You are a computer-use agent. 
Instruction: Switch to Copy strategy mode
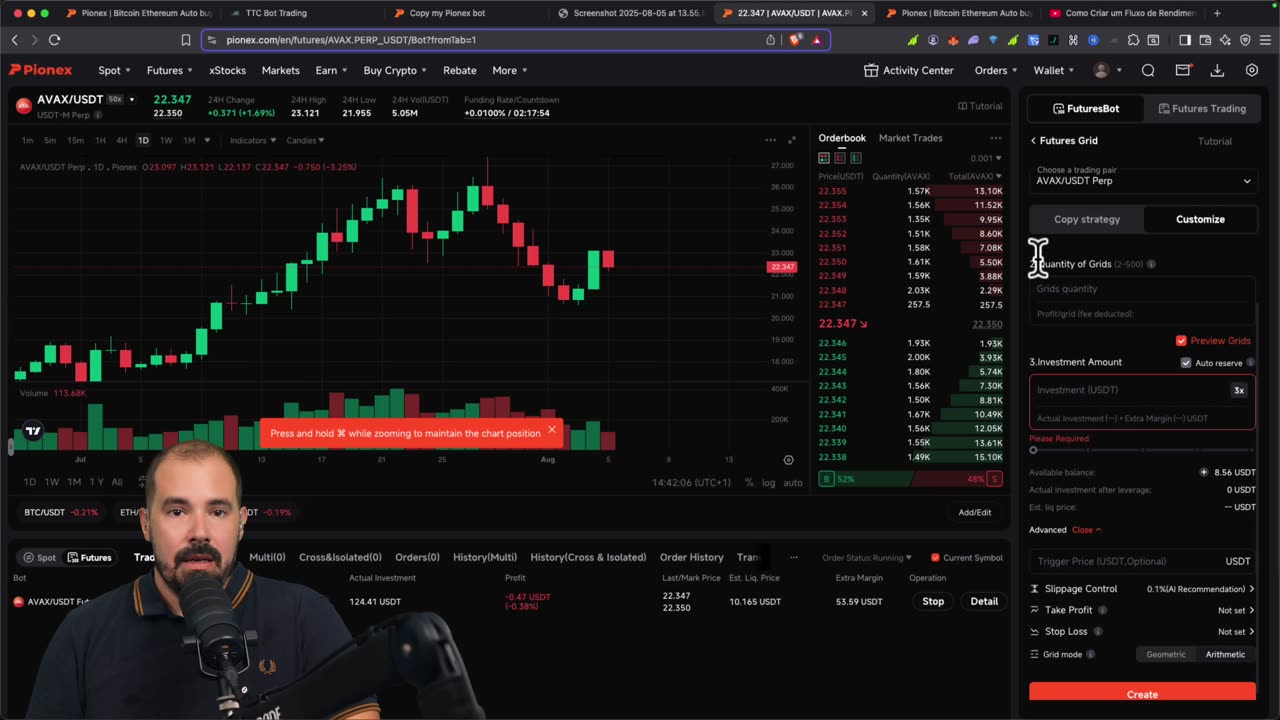pos(1087,219)
